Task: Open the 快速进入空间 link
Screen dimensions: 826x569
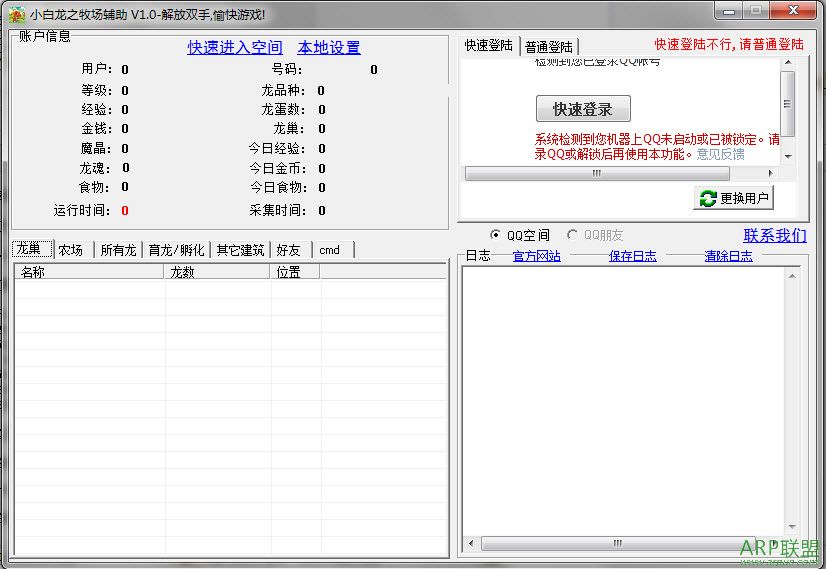Action: 235,47
